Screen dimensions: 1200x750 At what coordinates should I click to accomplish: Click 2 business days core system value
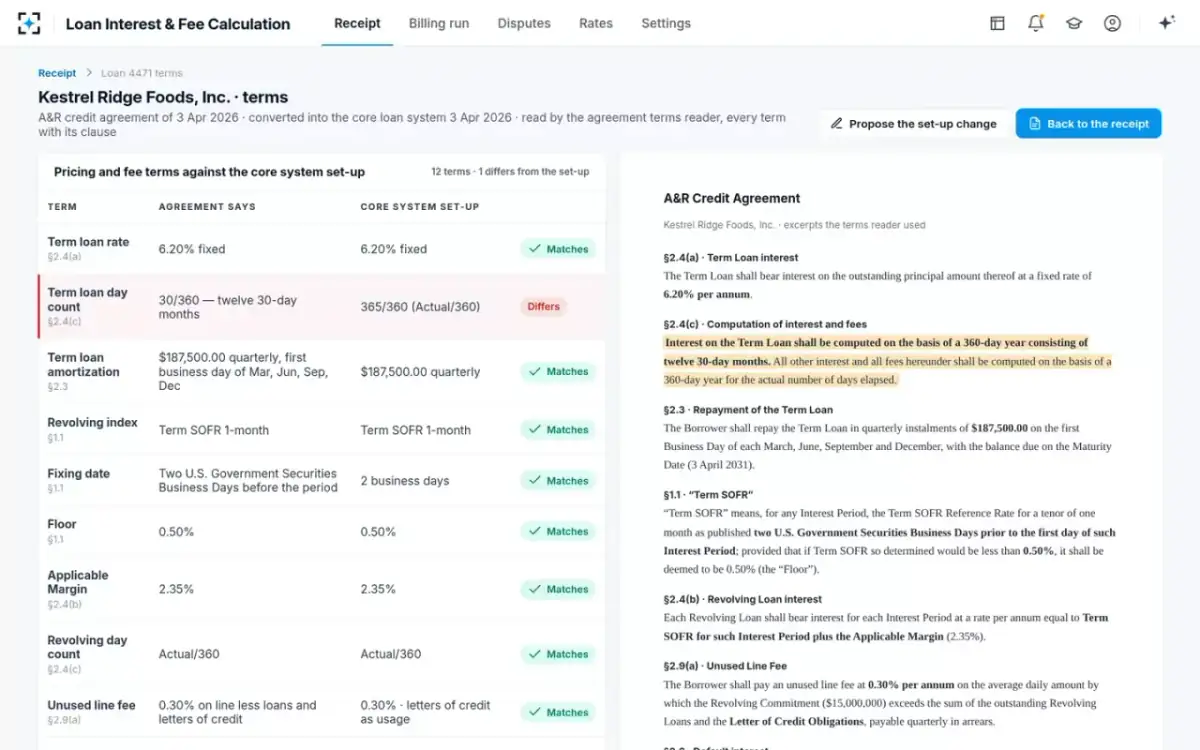tap(405, 481)
